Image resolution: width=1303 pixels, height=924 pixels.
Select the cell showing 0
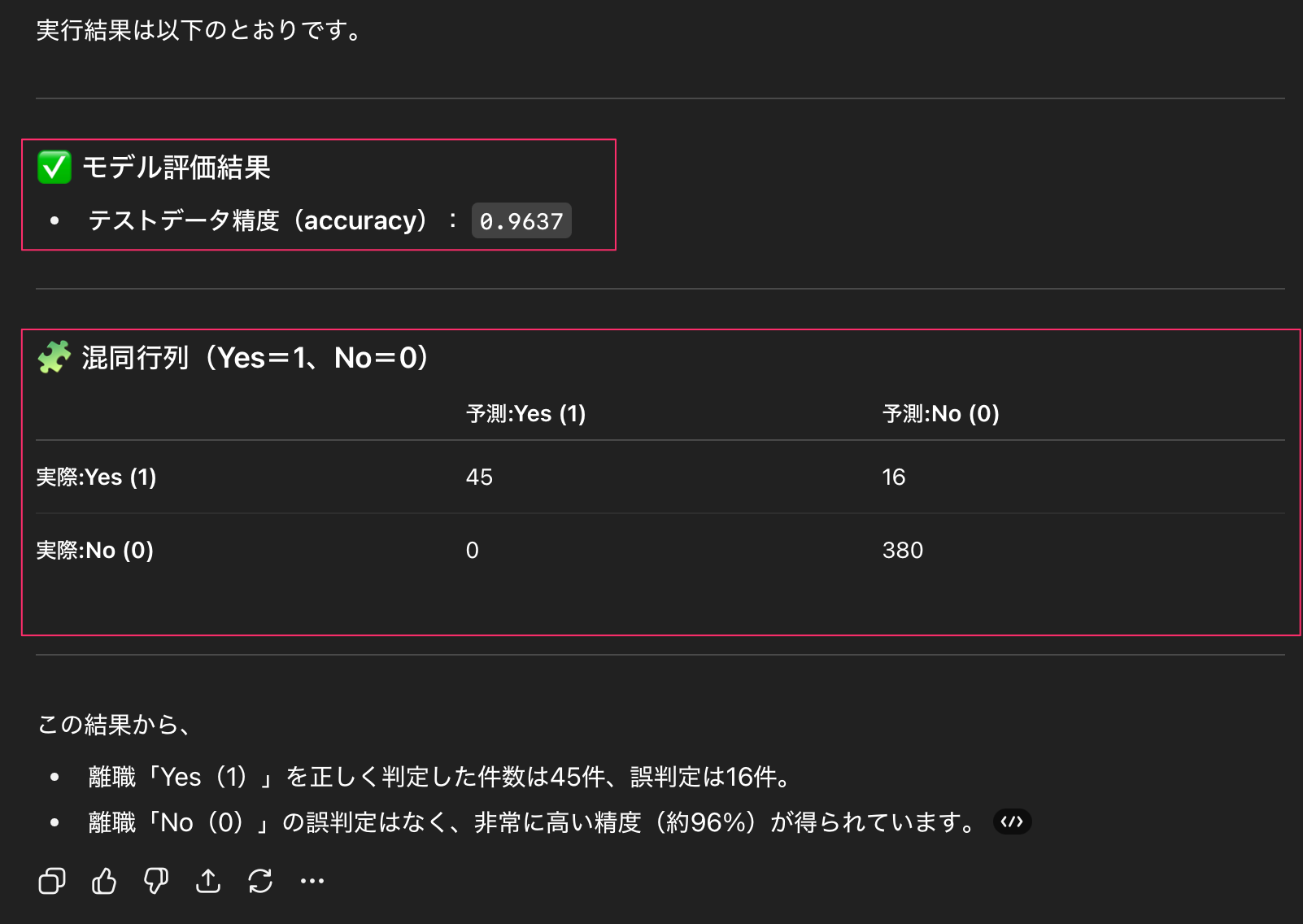(472, 550)
